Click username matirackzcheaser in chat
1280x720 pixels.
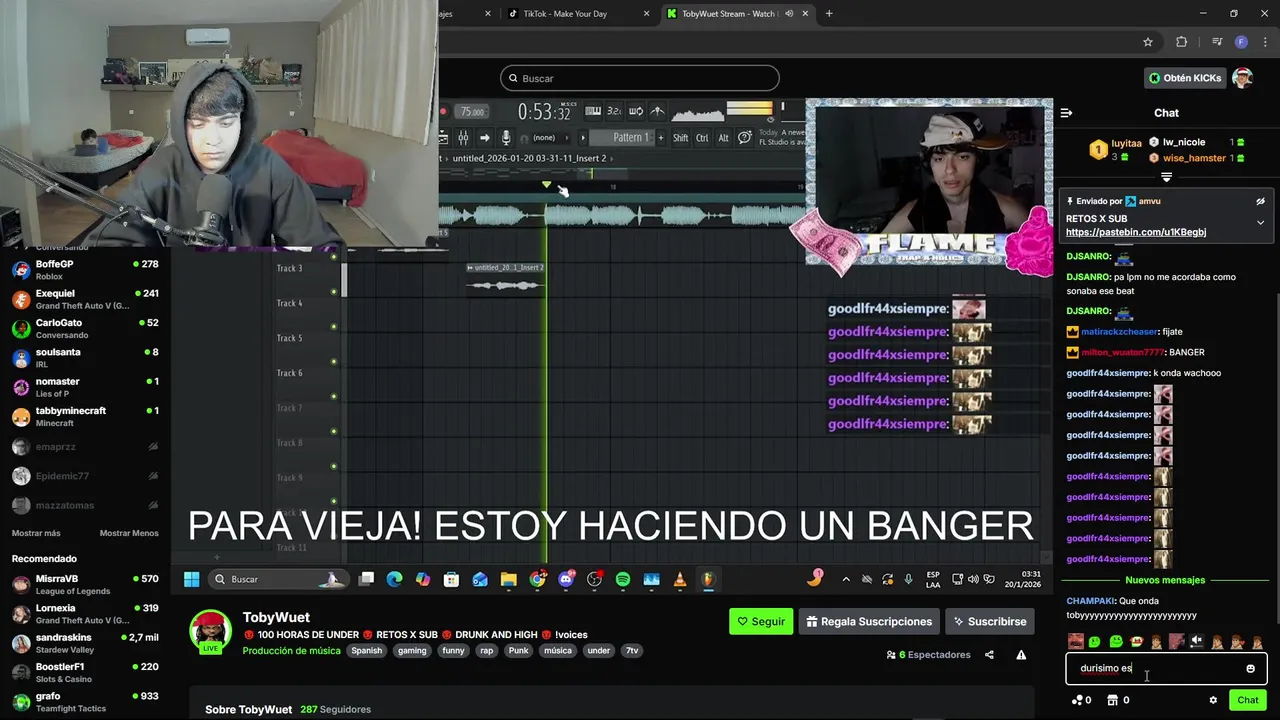1118,332
